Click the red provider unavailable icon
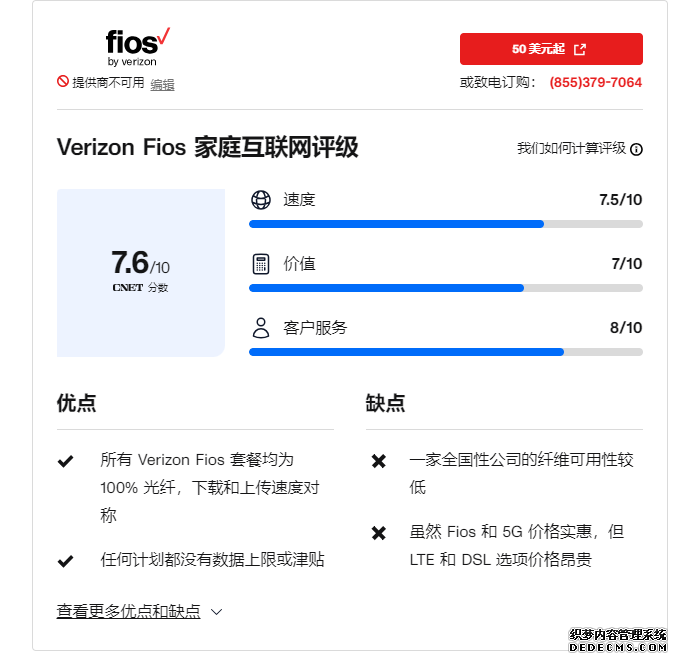The image size is (678, 662). (63, 81)
